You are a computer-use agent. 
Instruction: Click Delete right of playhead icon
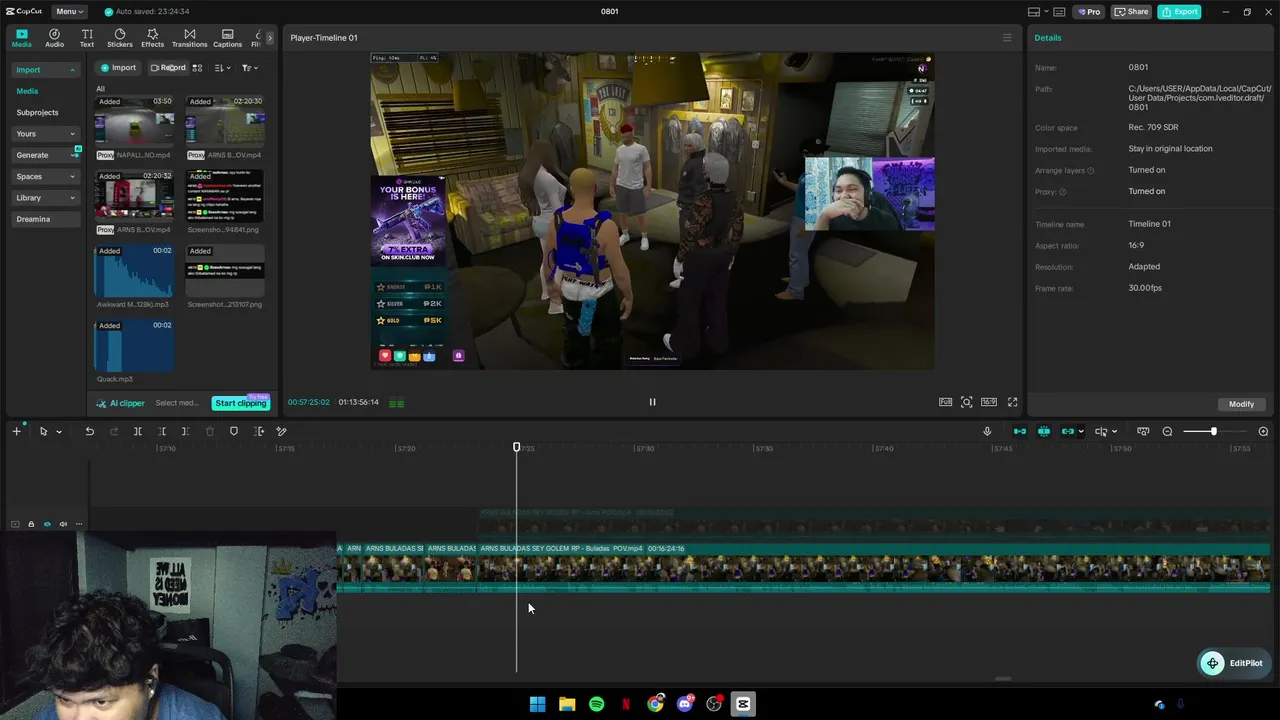pos(185,431)
